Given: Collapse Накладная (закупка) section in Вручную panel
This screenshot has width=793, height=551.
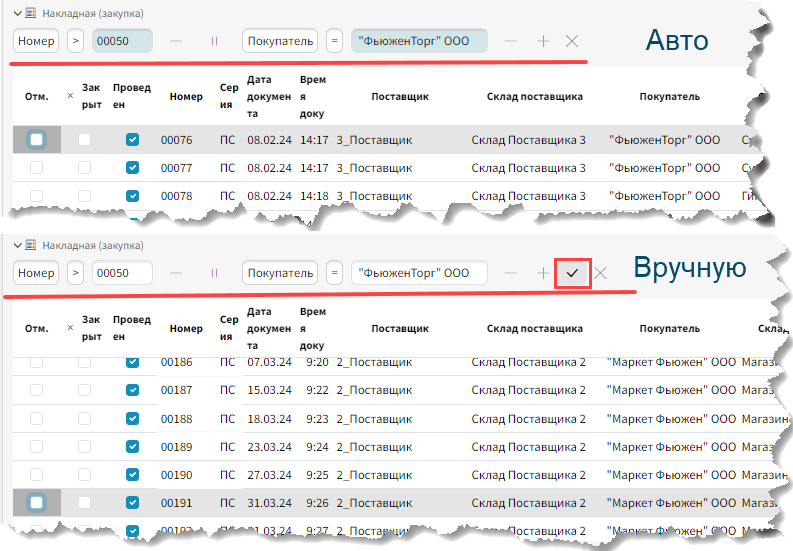Looking at the screenshot, I should pyautogui.click(x=17, y=245).
